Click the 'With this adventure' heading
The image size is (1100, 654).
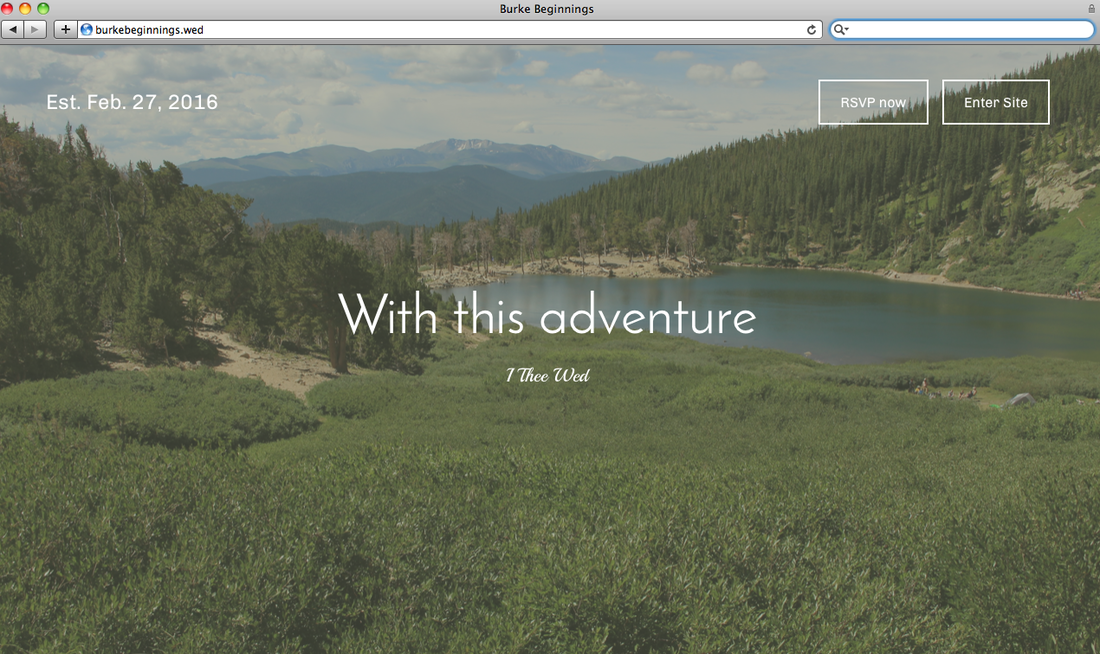547,314
